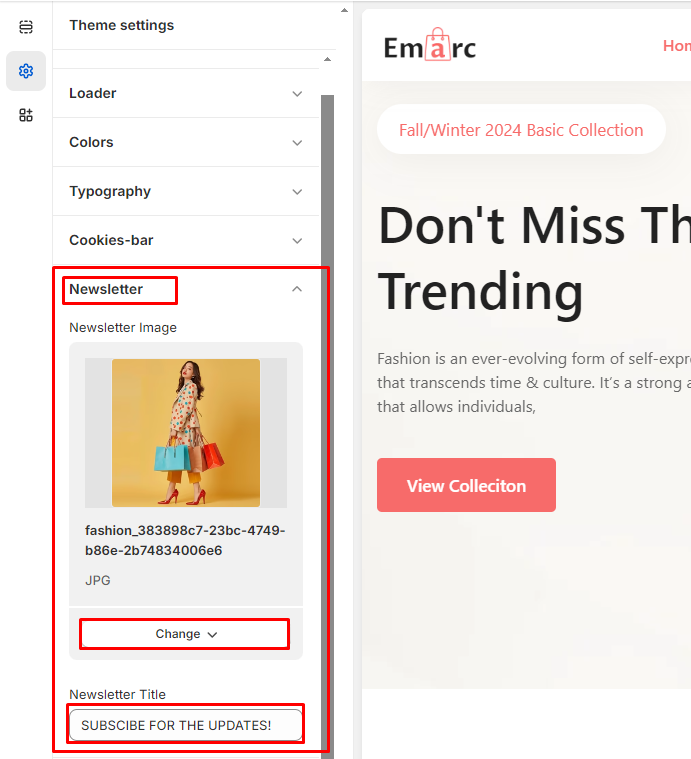
Task: Click the Emarc store logo
Action: pyautogui.click(x=430, y=45)
